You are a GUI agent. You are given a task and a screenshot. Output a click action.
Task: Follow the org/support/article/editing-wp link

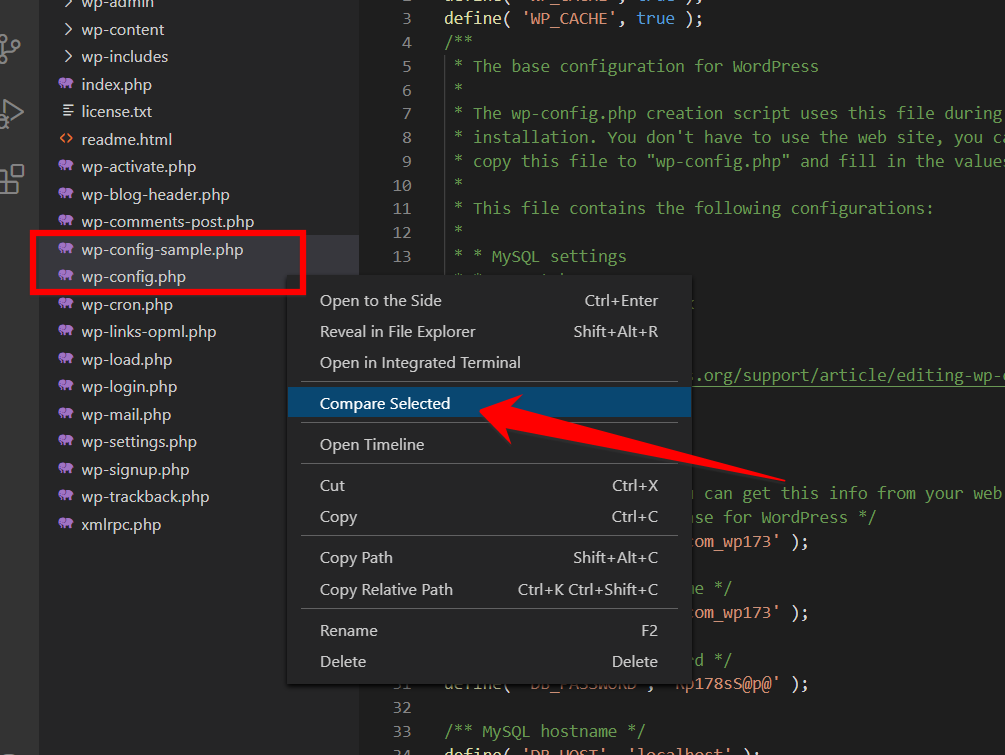[x=848, y=375]
